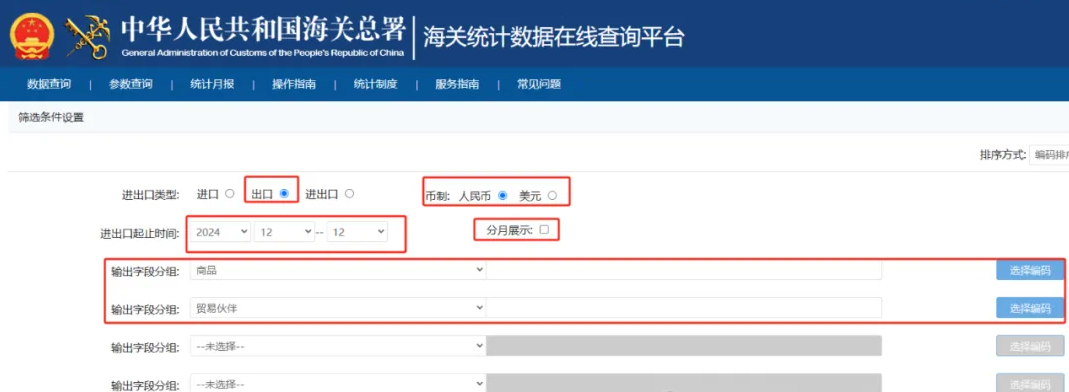Open the 操作指南 menu
This screenshot has height=392, width=1069.
point(294,85)
